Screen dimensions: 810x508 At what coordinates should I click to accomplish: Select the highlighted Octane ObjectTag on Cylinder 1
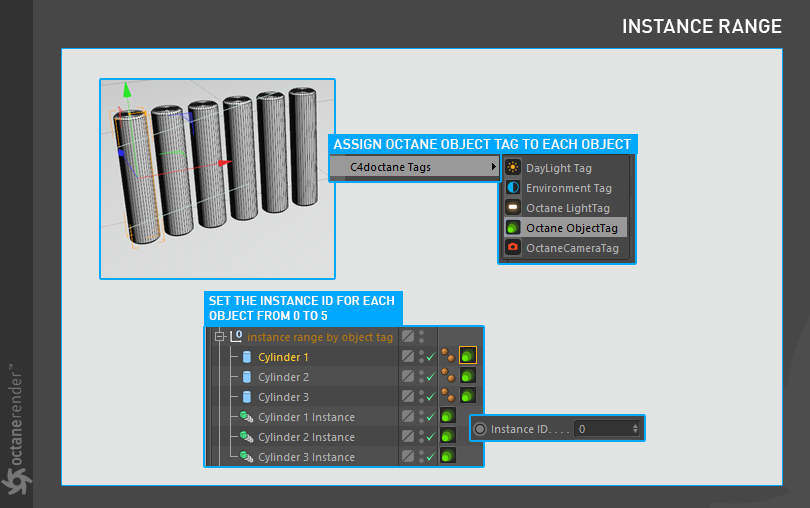click(468, 355)
